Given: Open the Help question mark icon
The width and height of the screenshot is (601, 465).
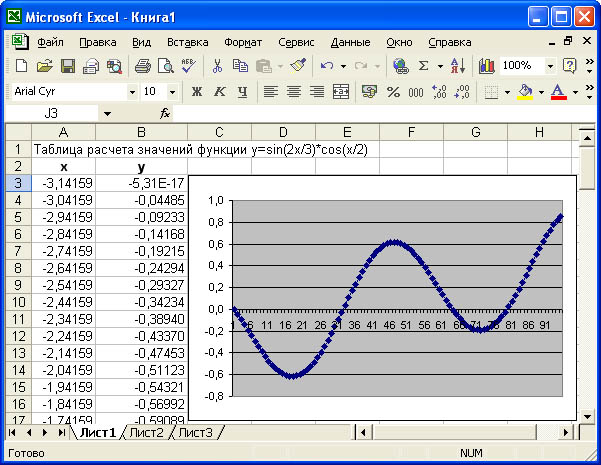Looking at the screenshot, I should [x=570, y=66].
